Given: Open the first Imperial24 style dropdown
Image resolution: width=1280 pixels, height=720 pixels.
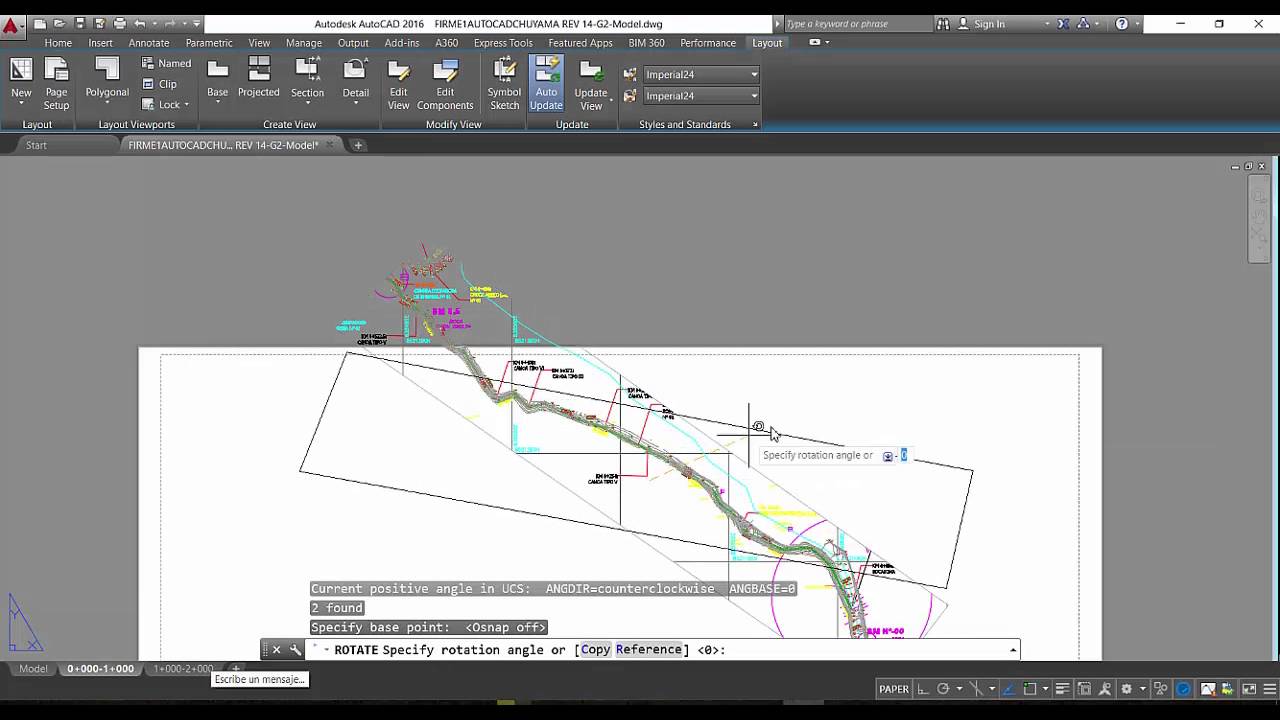Looking at the screenshot, I should (701, 74).
